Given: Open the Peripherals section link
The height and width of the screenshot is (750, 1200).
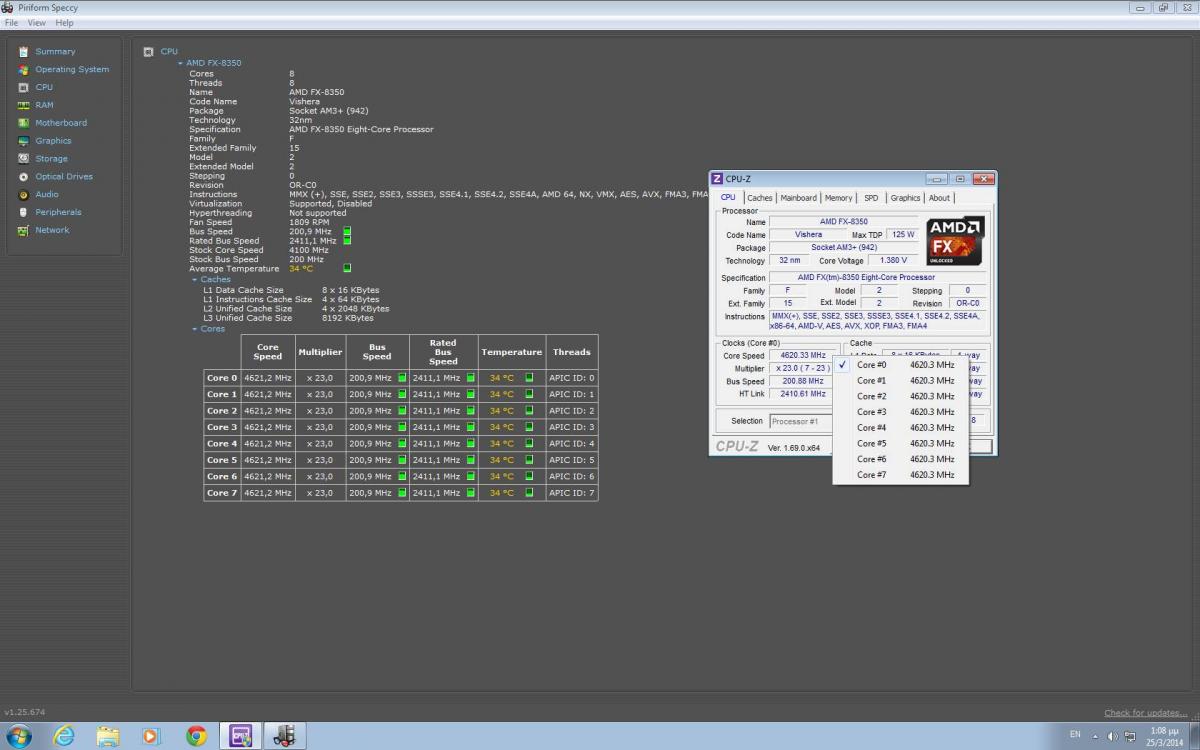Looking at the screenshot, I should 58,212.
